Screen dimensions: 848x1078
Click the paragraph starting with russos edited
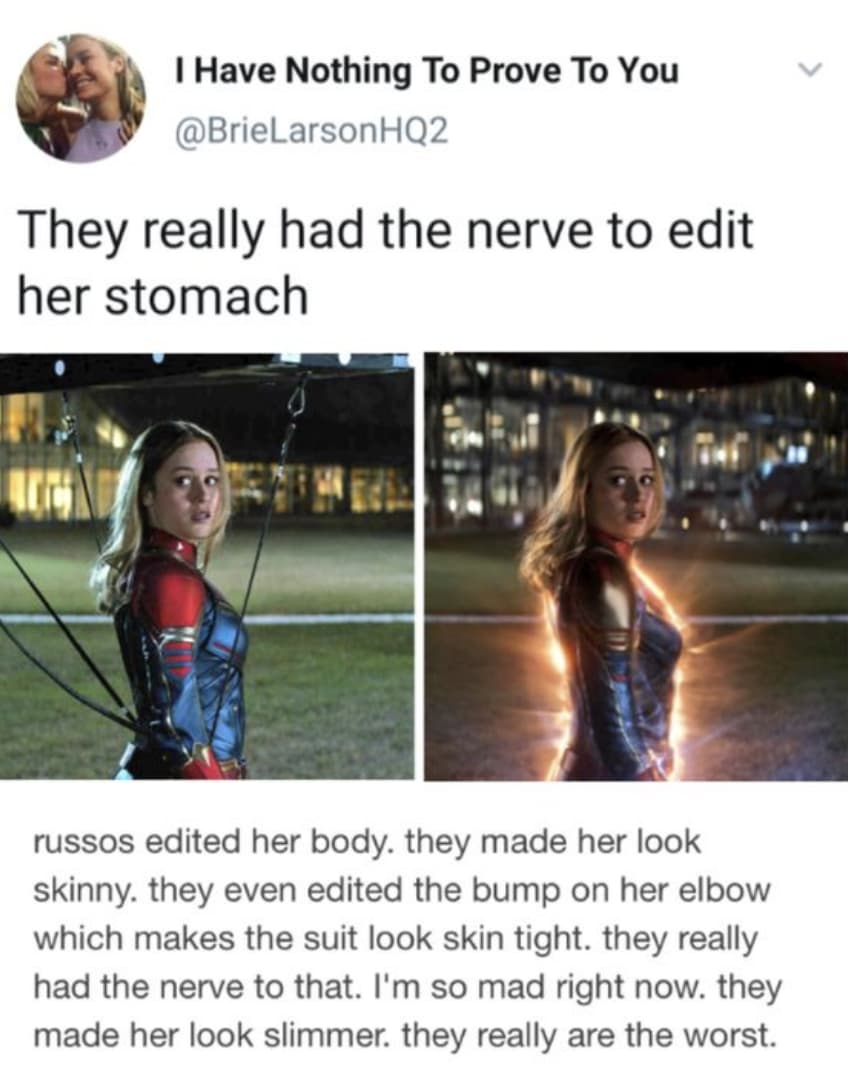point(408,938)
